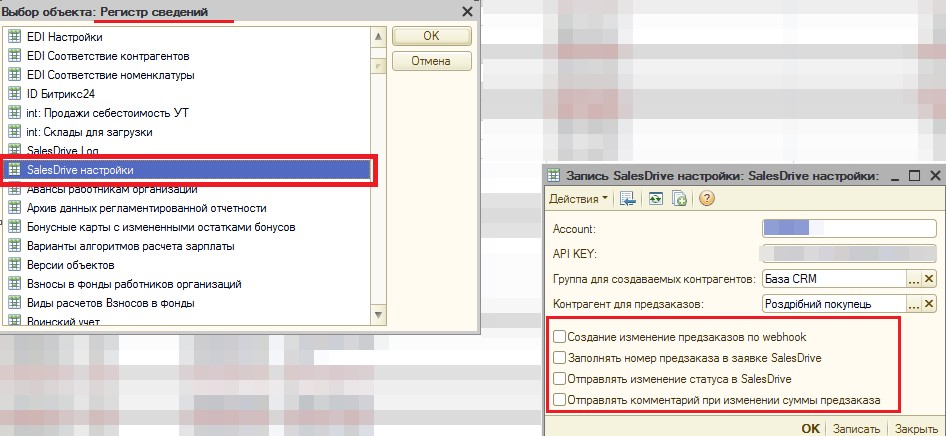Select Версии объектов row
Screen dimensions: 946x436
click(x=186, y=265)
